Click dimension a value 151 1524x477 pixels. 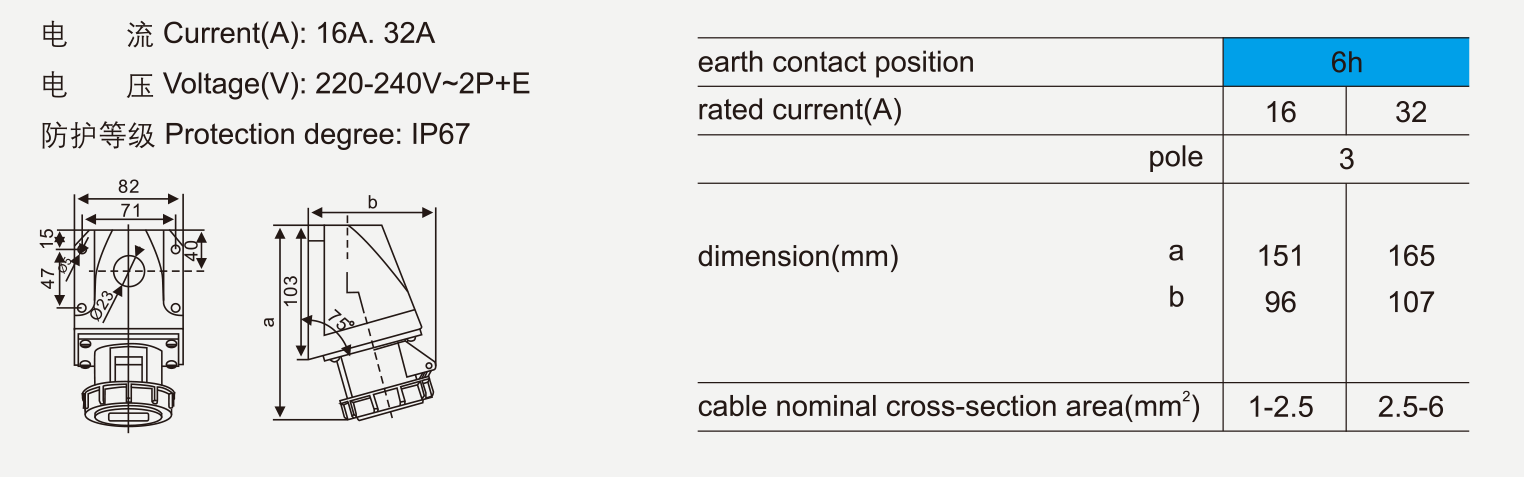tap(1280, 256)
